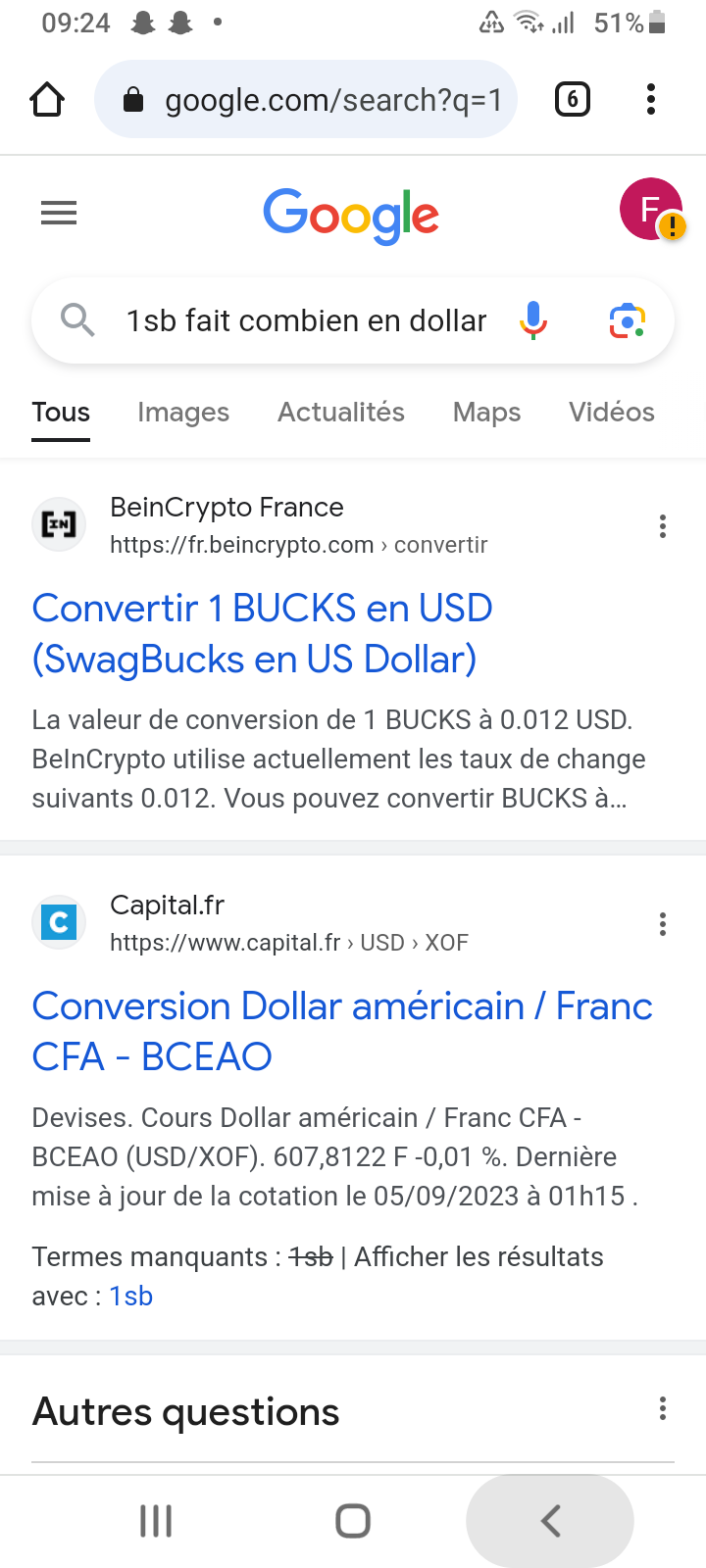This screenshot has width=706, height=1568.
Task: Open the Maps results tab
Action: [x=486, y=413]
